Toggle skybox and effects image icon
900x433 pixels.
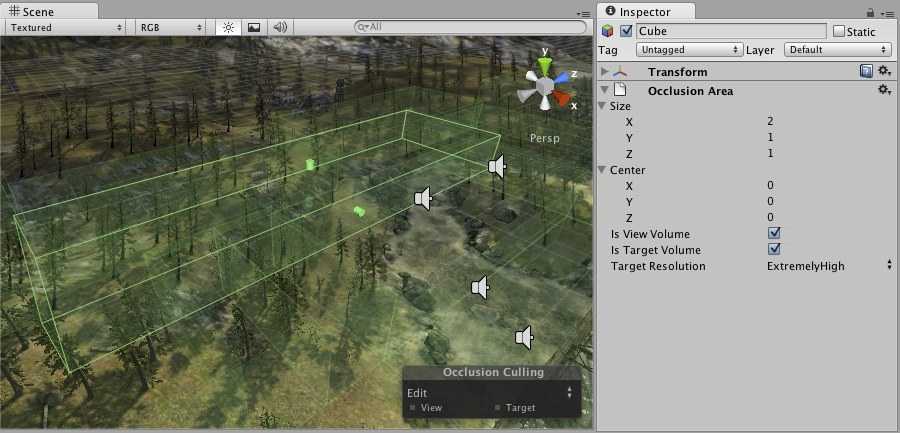pos(254,28)
